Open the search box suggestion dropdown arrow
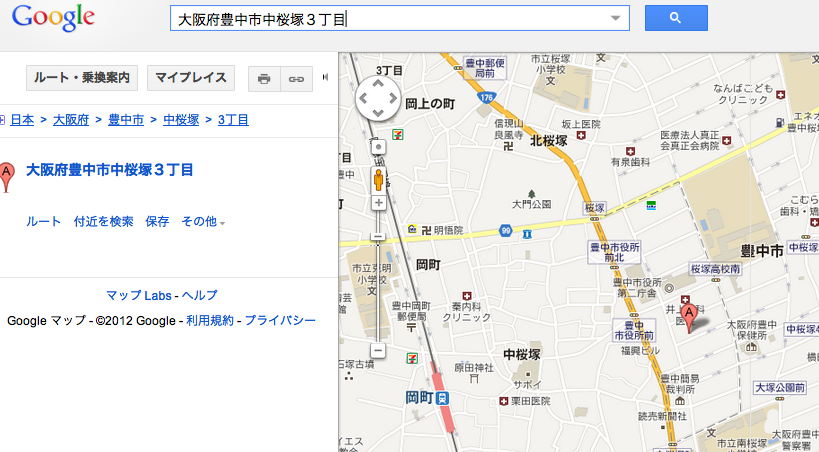 pyautogui.click(x=616, y=18)
